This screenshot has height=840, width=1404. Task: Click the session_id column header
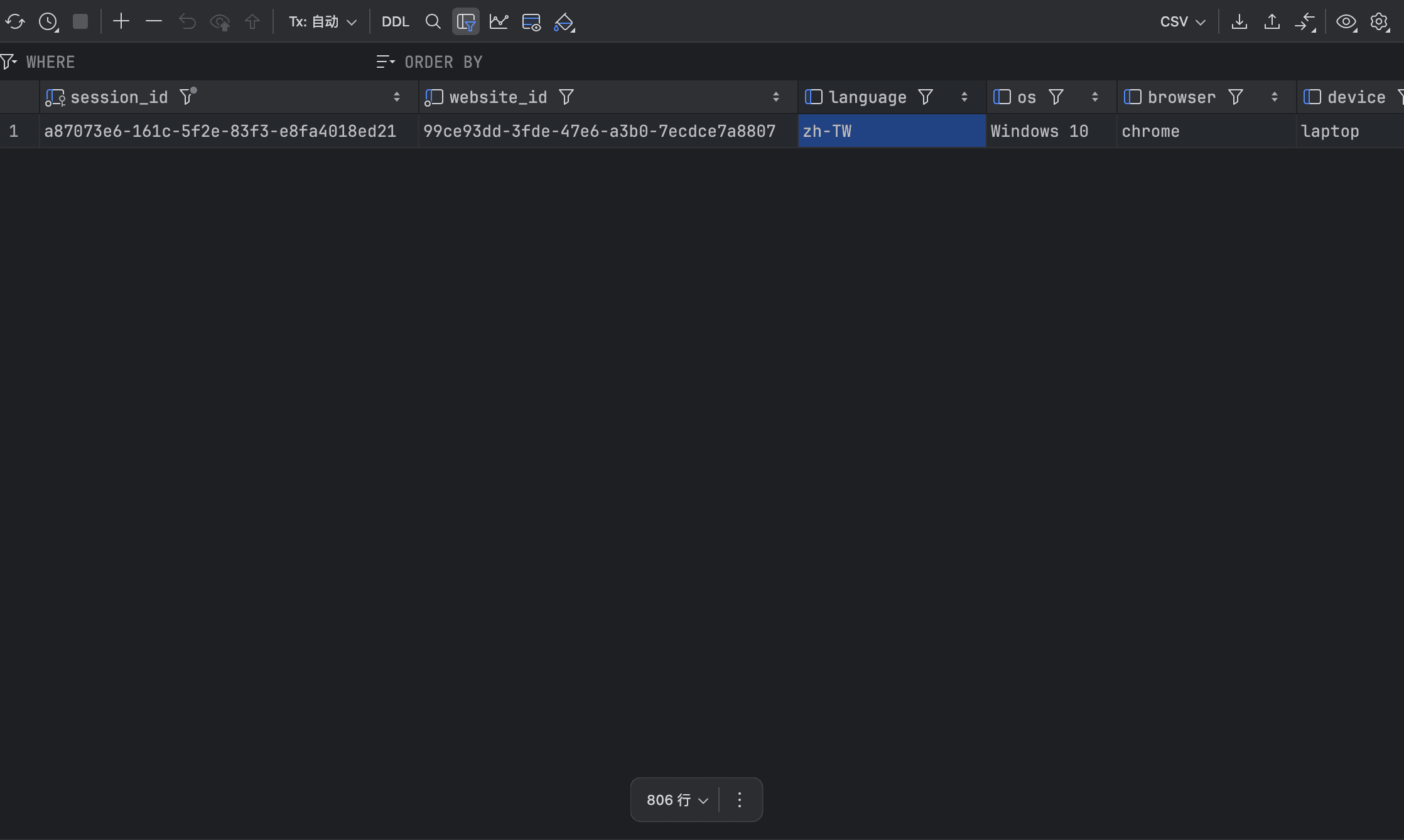119,97
